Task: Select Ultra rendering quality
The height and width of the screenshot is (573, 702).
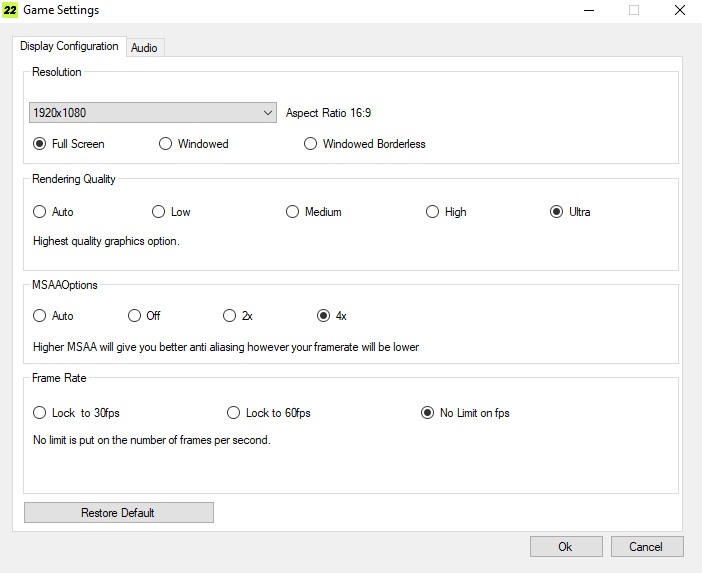Action: tap(557, 212)
